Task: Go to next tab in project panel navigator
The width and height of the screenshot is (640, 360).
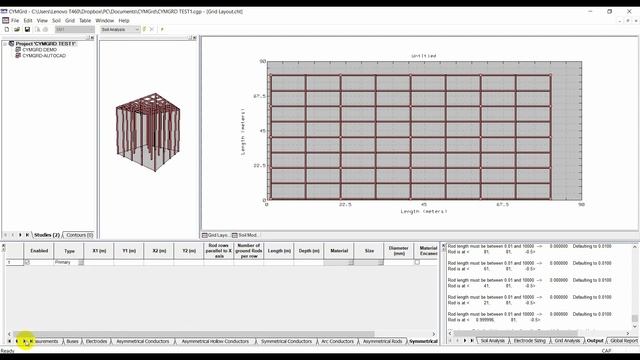Action: point(20,235)
